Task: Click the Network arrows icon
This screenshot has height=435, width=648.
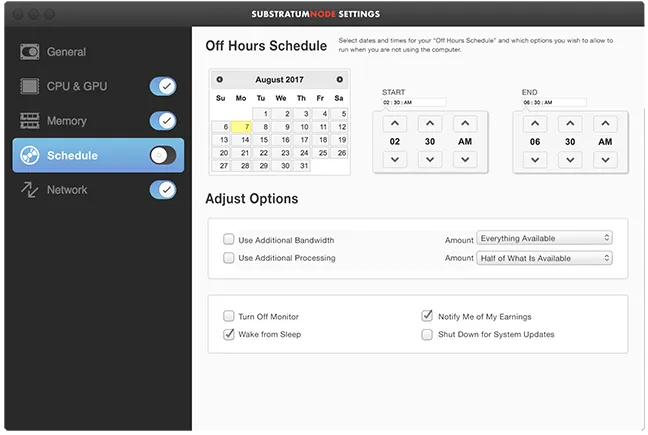Action: click(30, 190)
